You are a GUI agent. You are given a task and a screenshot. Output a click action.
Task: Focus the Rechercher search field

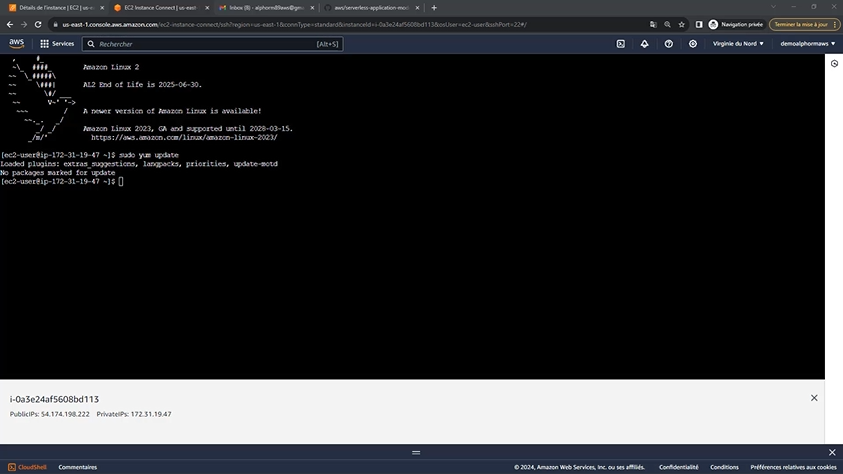(210, 44)
